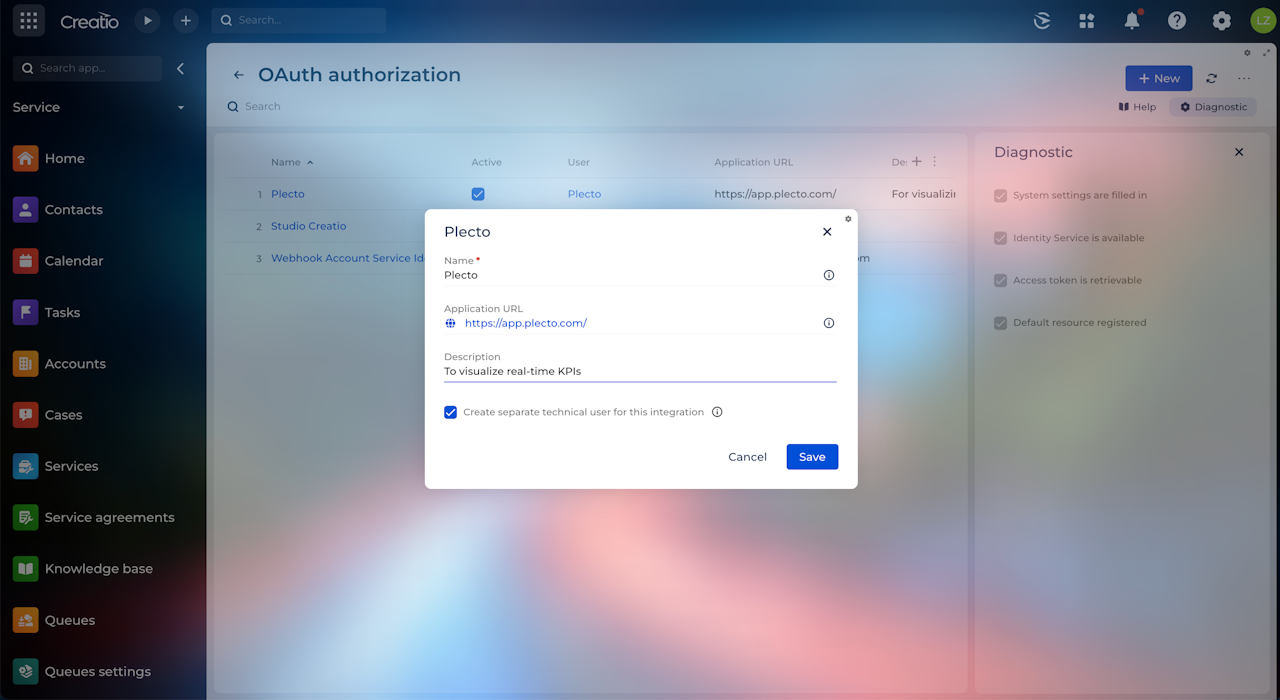
Task: Open the marketplace apps icon in top bar
Action: [1087, 20]
